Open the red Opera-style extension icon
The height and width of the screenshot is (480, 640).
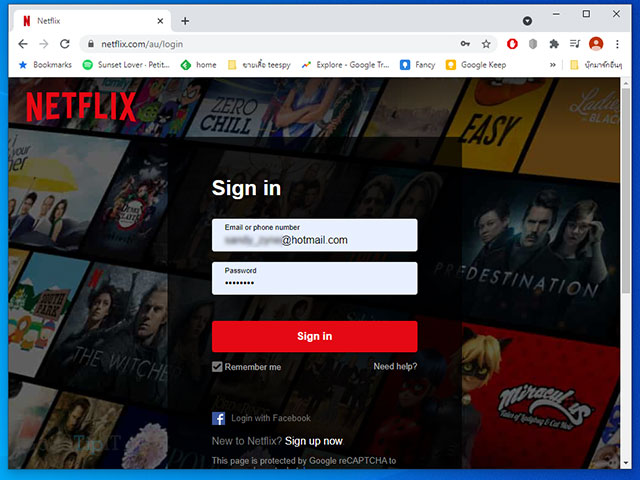(x=512, y=44)
